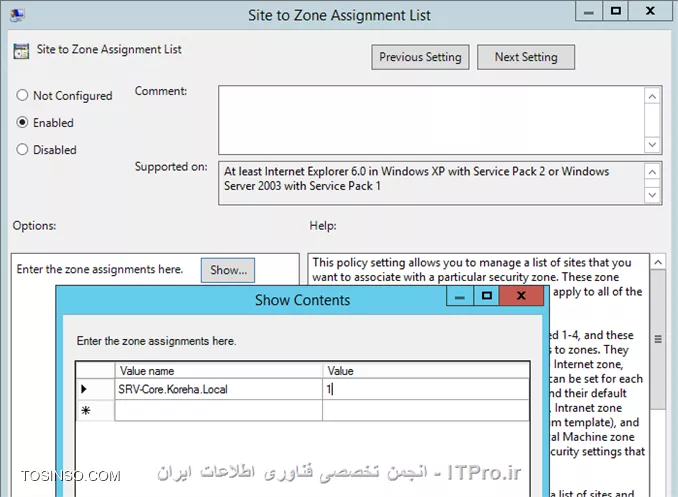This screenshot has height=497, width=678.
Task: Click empty Value cell in new row
Action: point(425,410)
